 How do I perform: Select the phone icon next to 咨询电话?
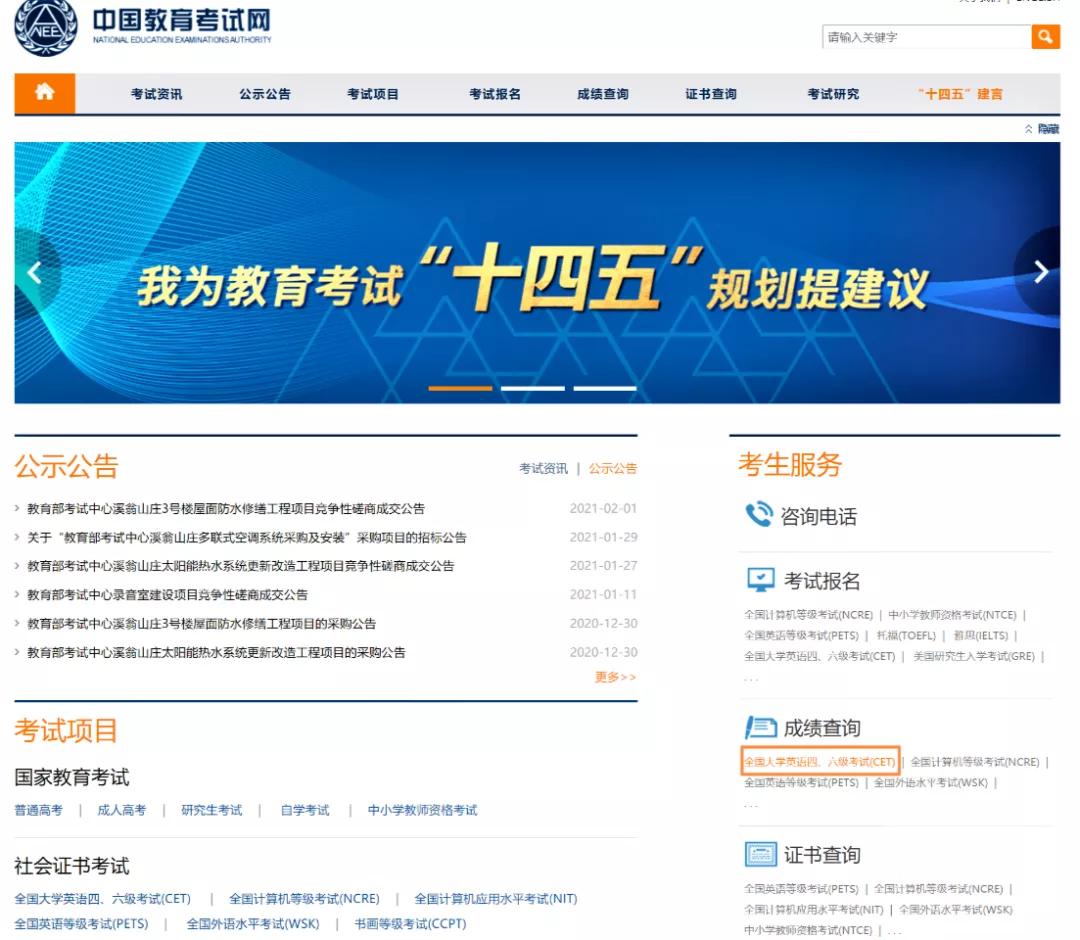[757, 516]
